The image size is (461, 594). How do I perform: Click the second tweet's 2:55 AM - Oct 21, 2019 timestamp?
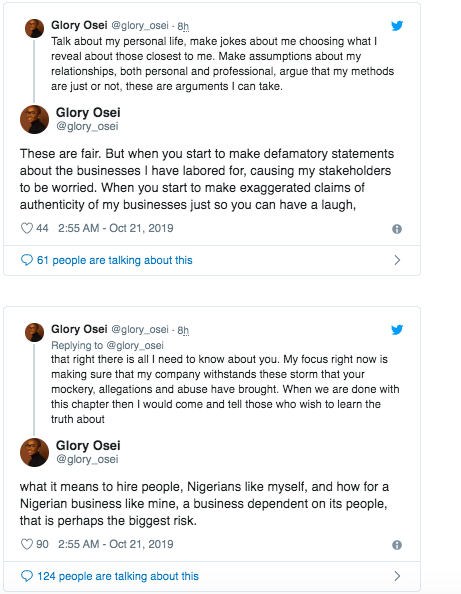[116, 544]
